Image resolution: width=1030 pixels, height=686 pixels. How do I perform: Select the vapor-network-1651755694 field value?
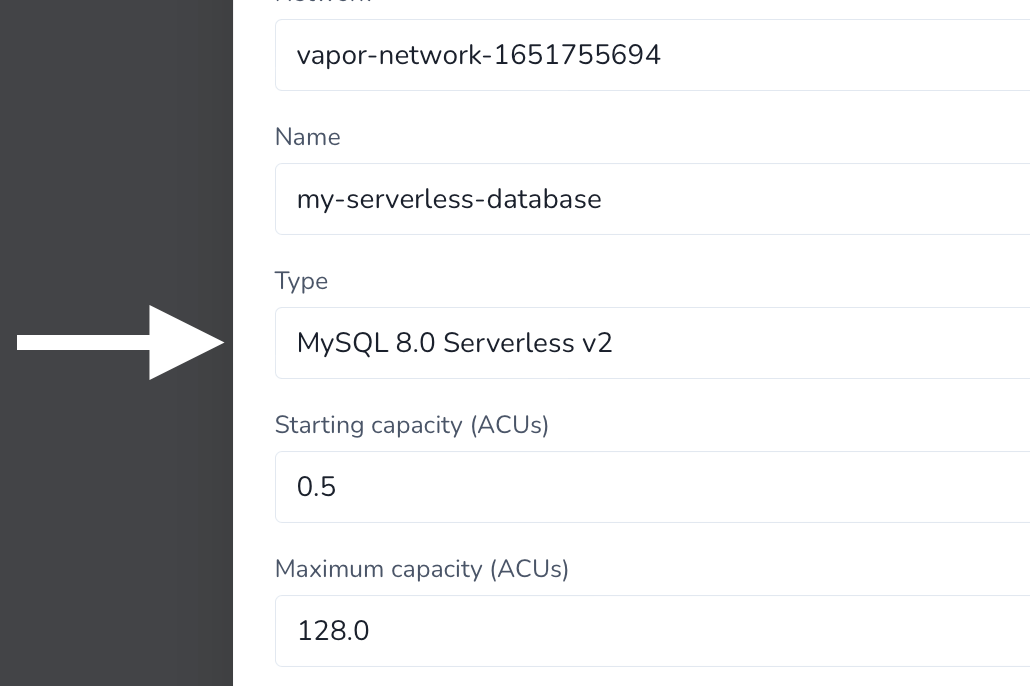pos(478,55)
